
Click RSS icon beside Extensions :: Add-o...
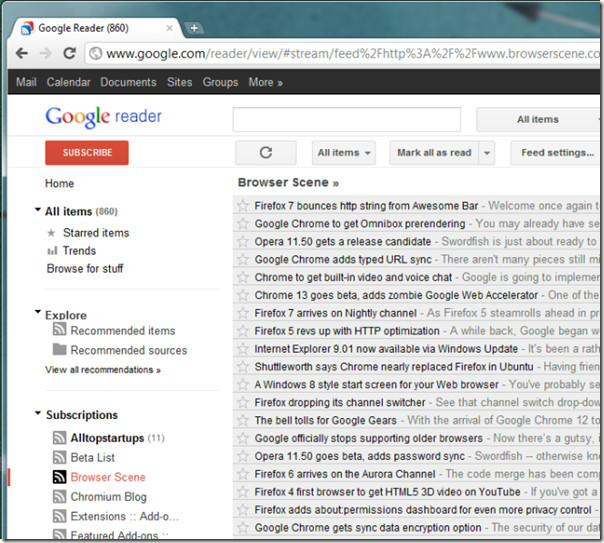tap(59, 516)
